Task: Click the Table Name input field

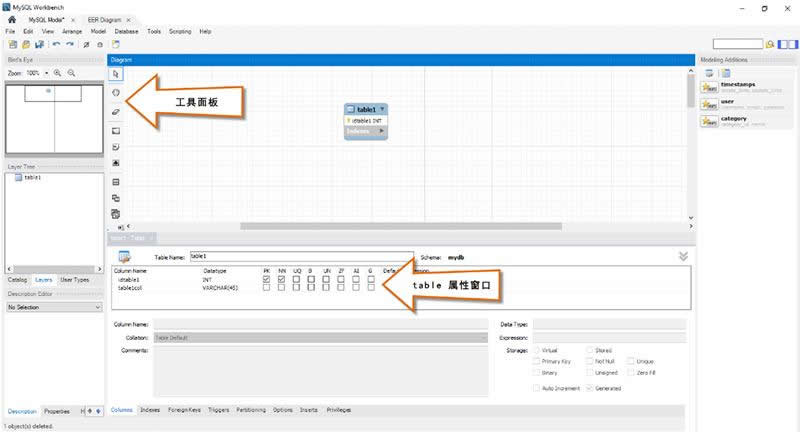Action: [300, 256]
